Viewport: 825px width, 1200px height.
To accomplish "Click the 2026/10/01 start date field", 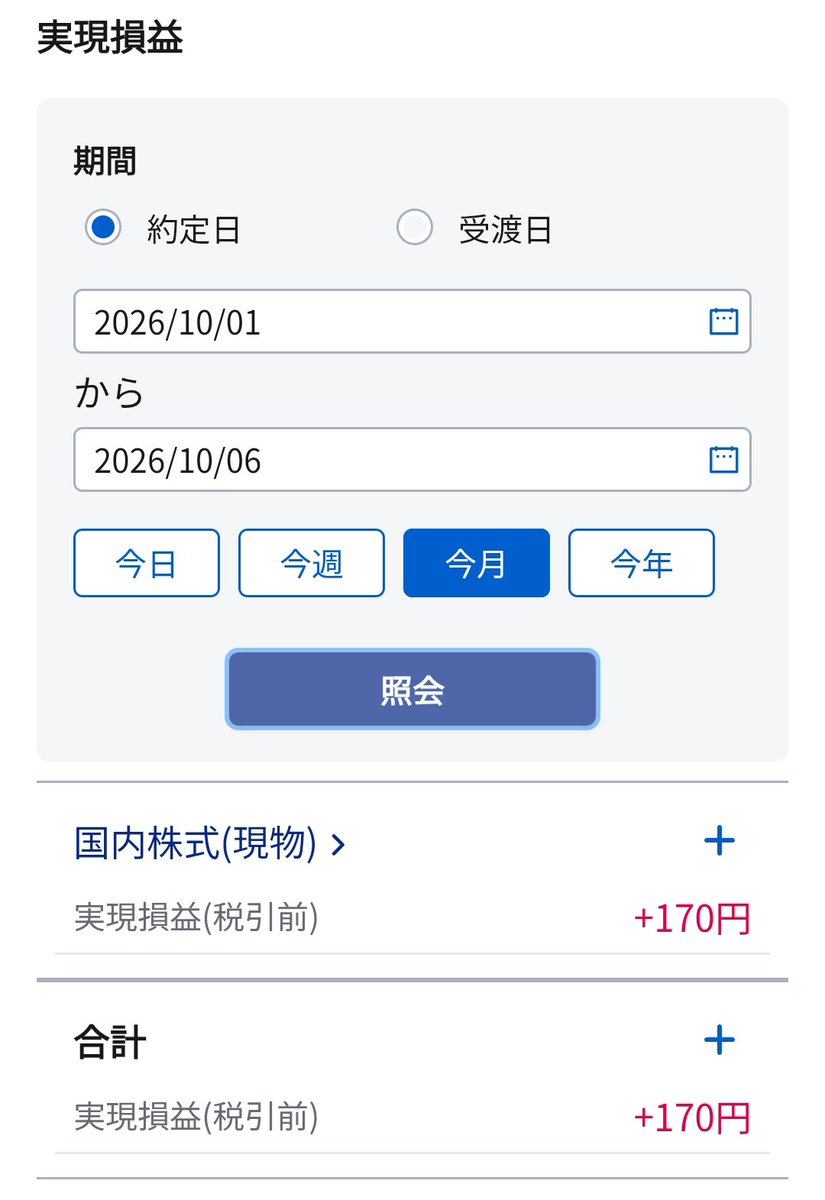I will pyautogui.click(x=412, y=321).
